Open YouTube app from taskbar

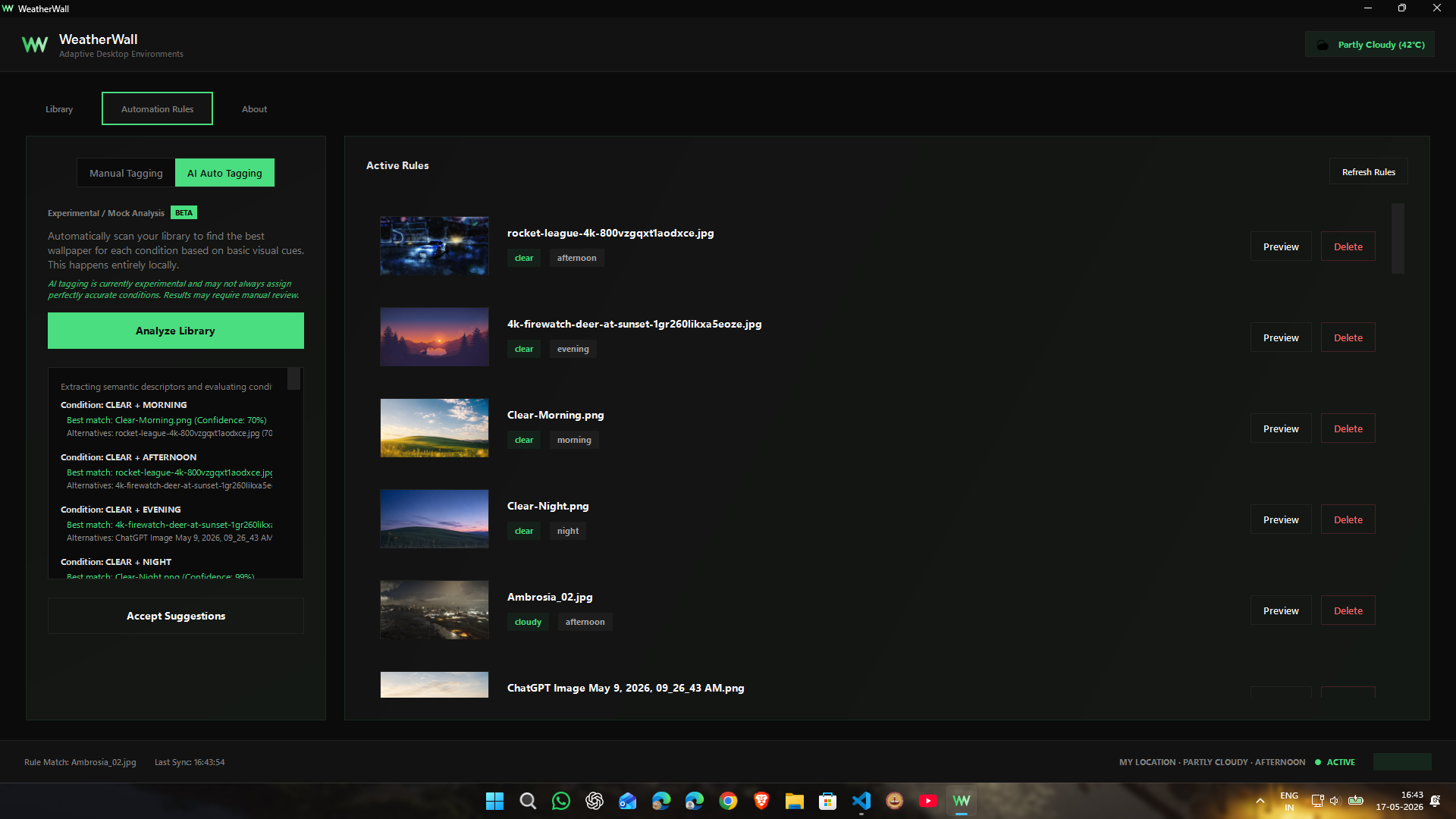click(928, 801)
